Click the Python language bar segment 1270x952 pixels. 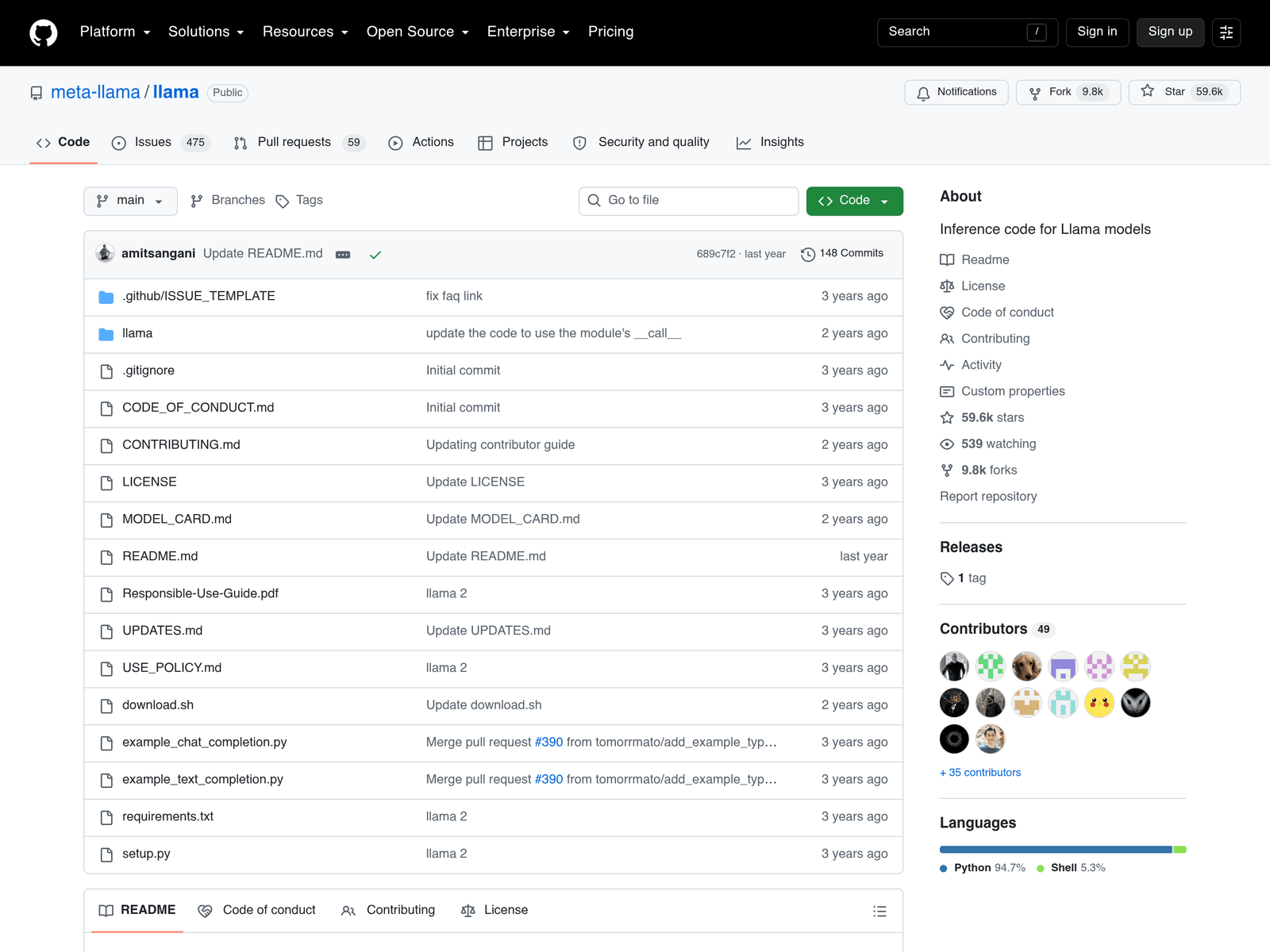point(1056,850)
